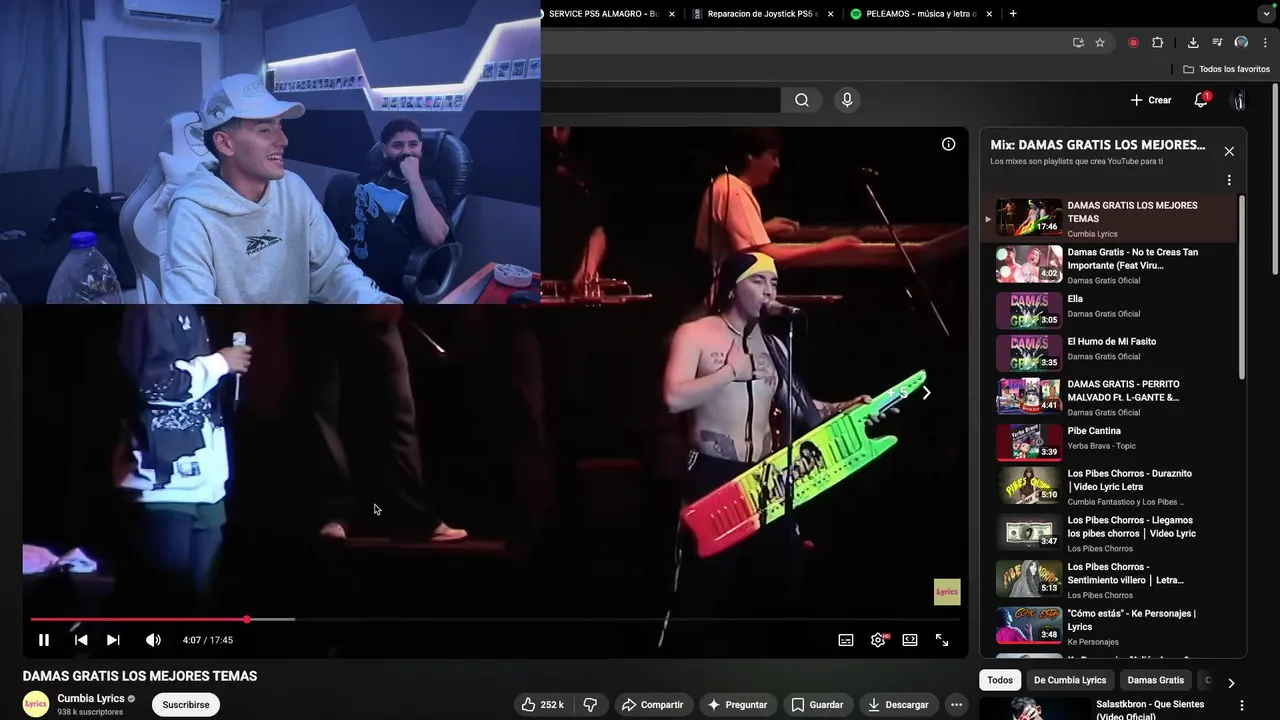Open Mix playlist options menu
Screen dimensions: 1280x720
click(1229, 180)
